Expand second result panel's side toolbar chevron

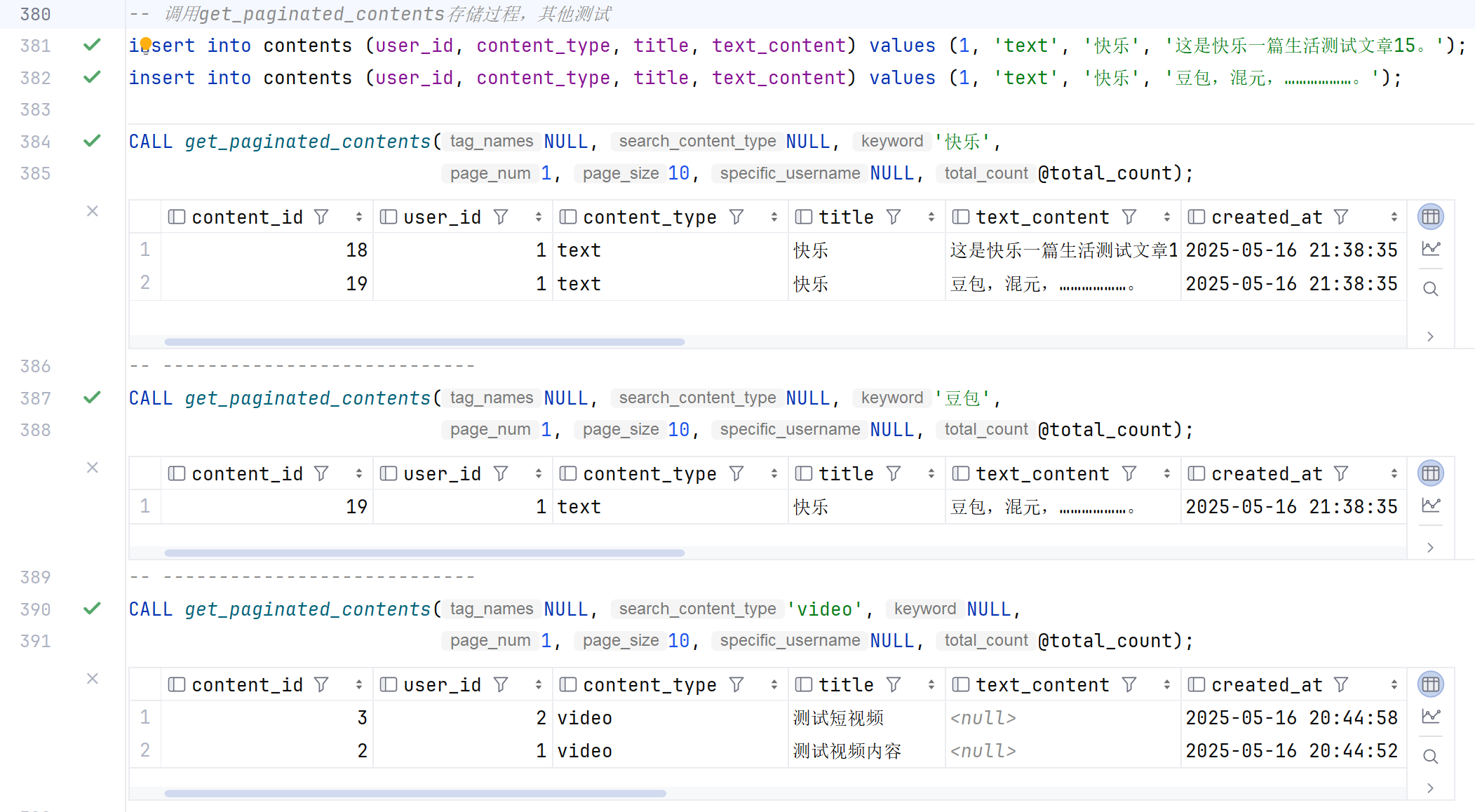coord(1431,548)
